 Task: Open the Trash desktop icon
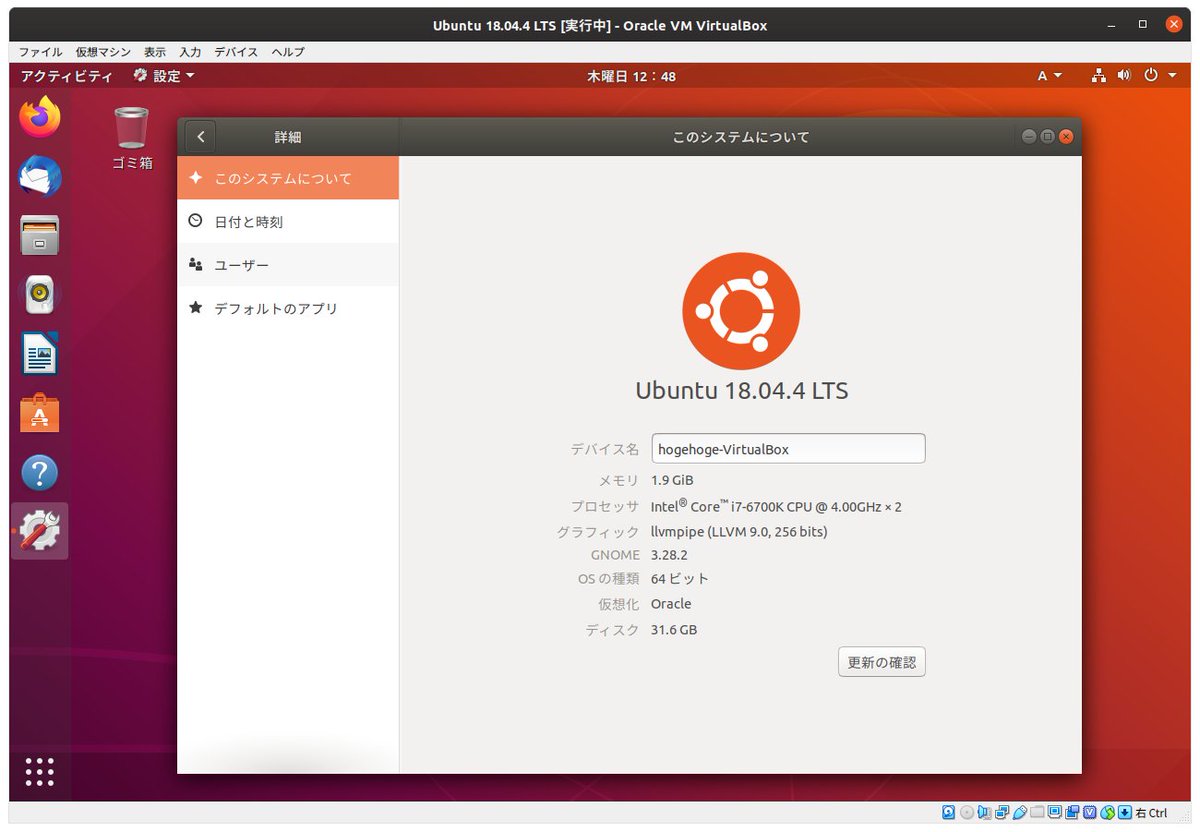(132, 138)
